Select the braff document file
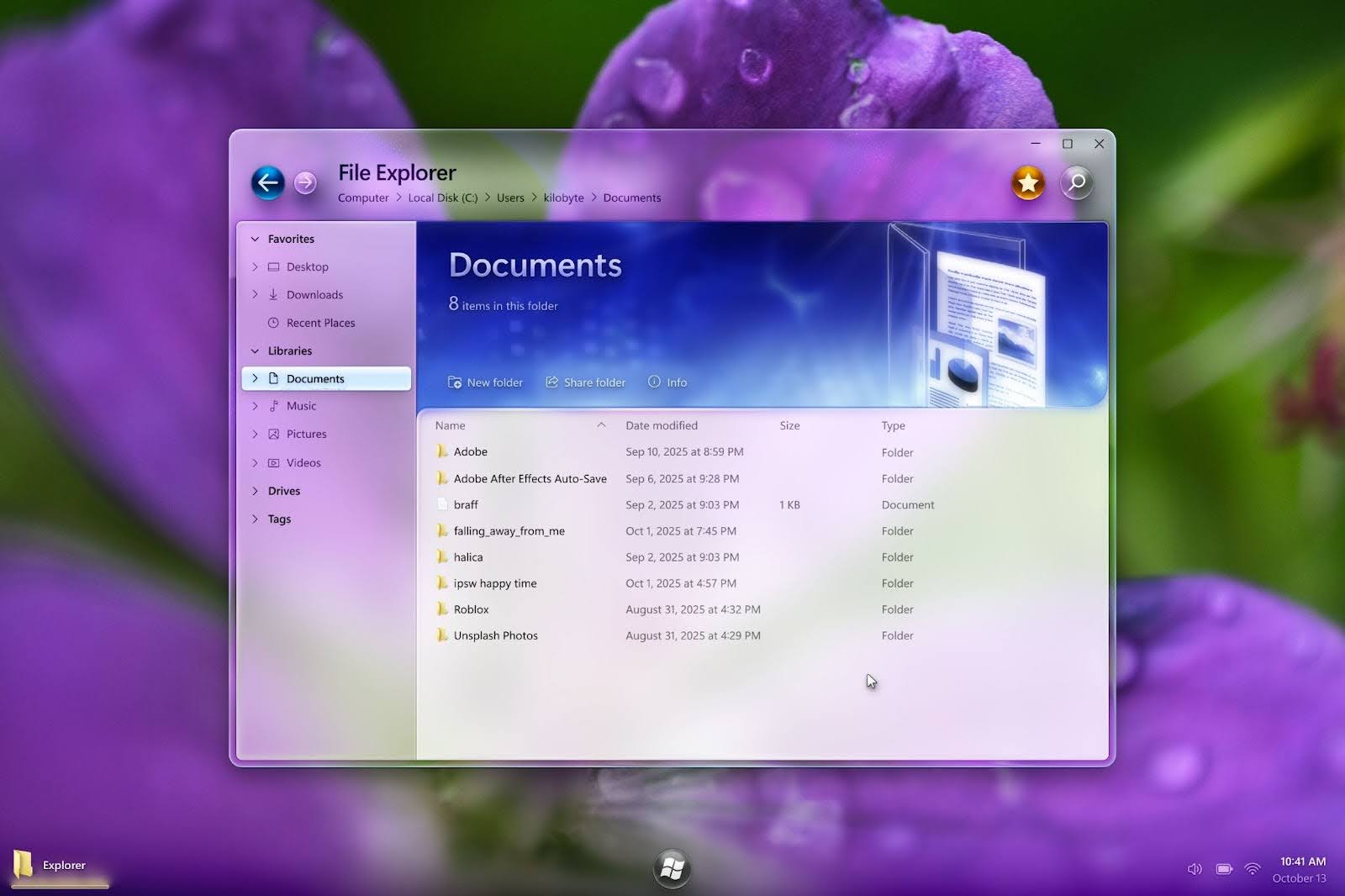 point(466,505)
